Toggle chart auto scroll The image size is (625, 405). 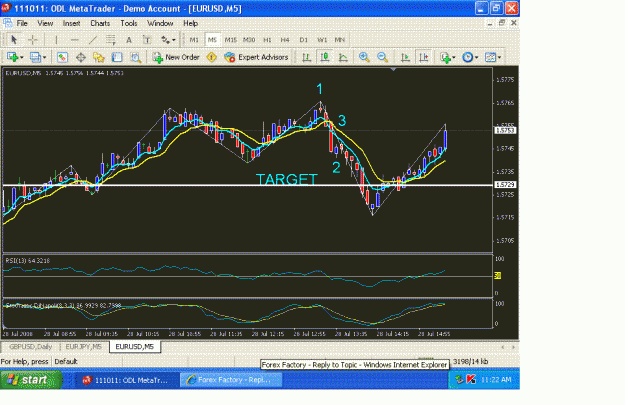coord(405,57)
